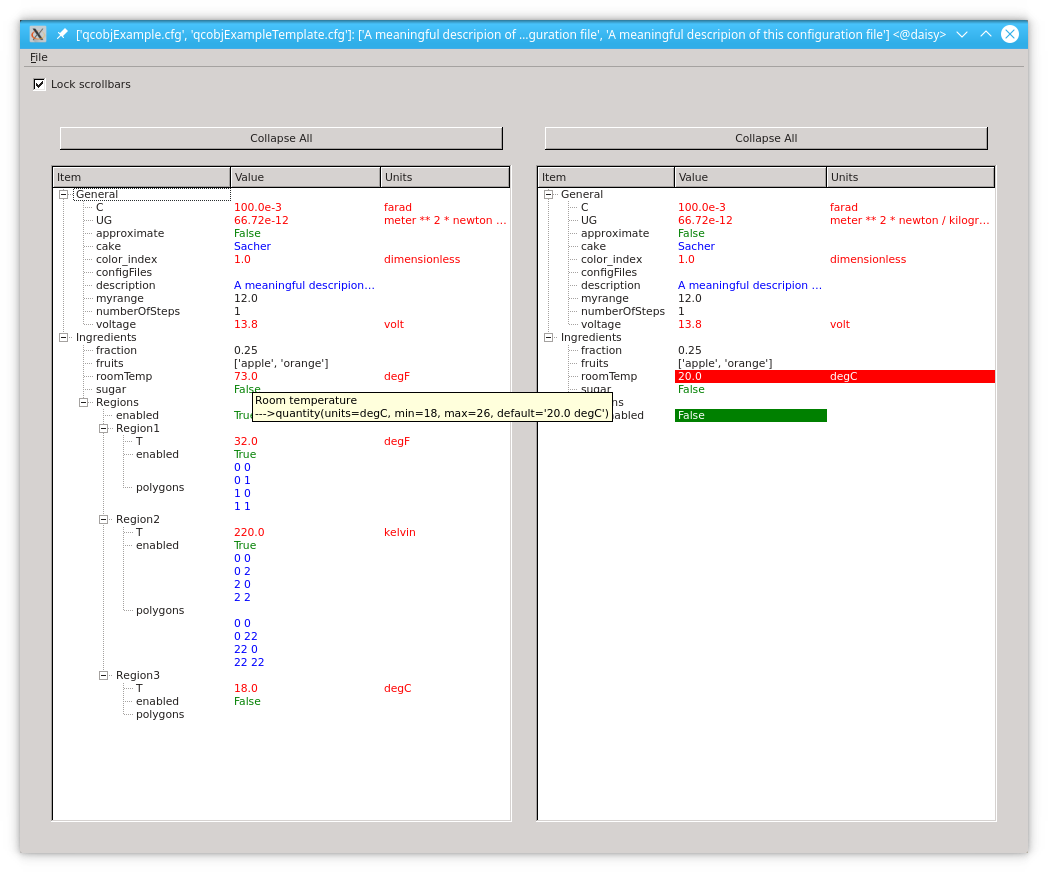This screenshot has width=1048, height=873.
Task: Collapse the General node in left tree
Action: pyautogui.click(x=63, y=195)
